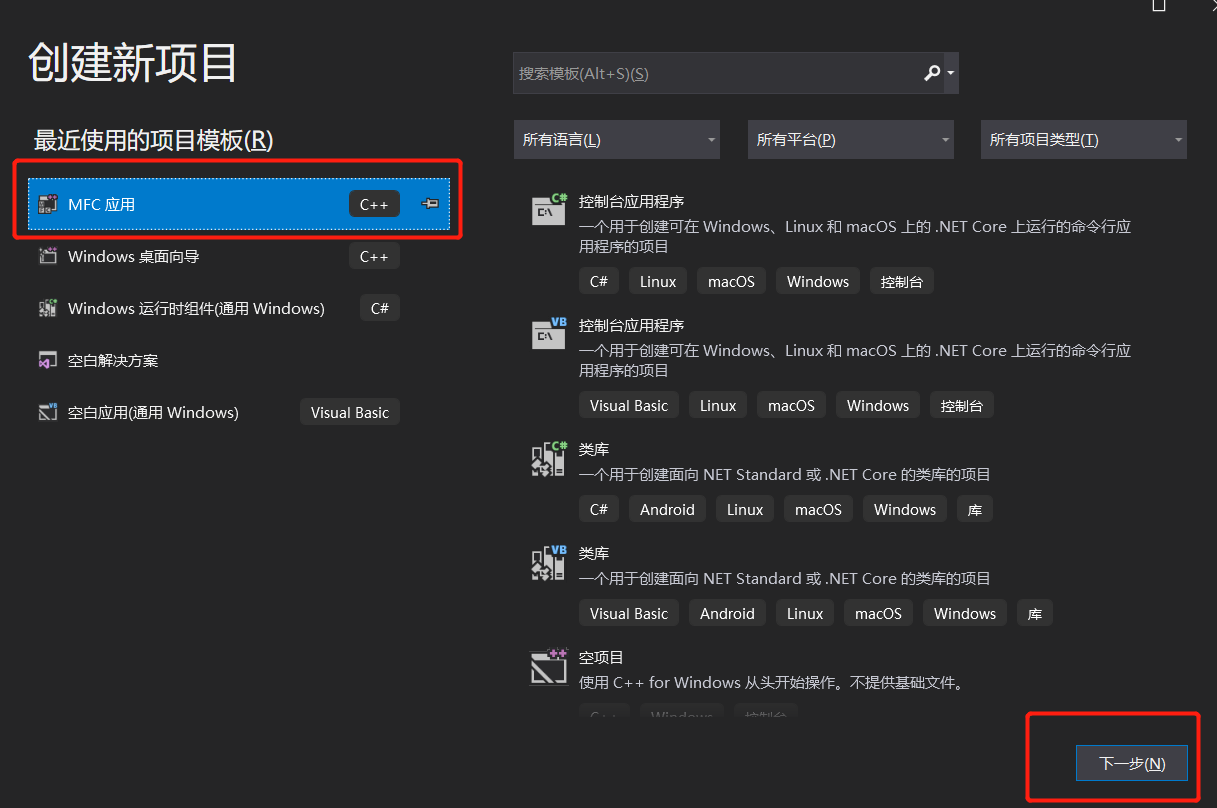Click the 下一步(N) button
This screenshot has height=808, width=1217.
click(1132, 763)
